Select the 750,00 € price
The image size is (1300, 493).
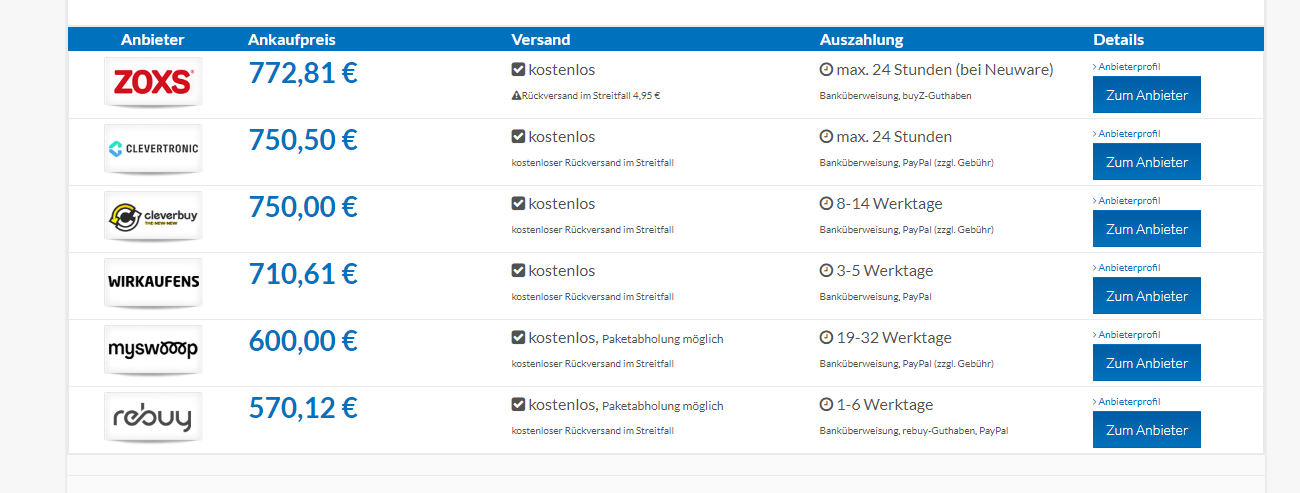pyautogui.click(x=303, y=207)
